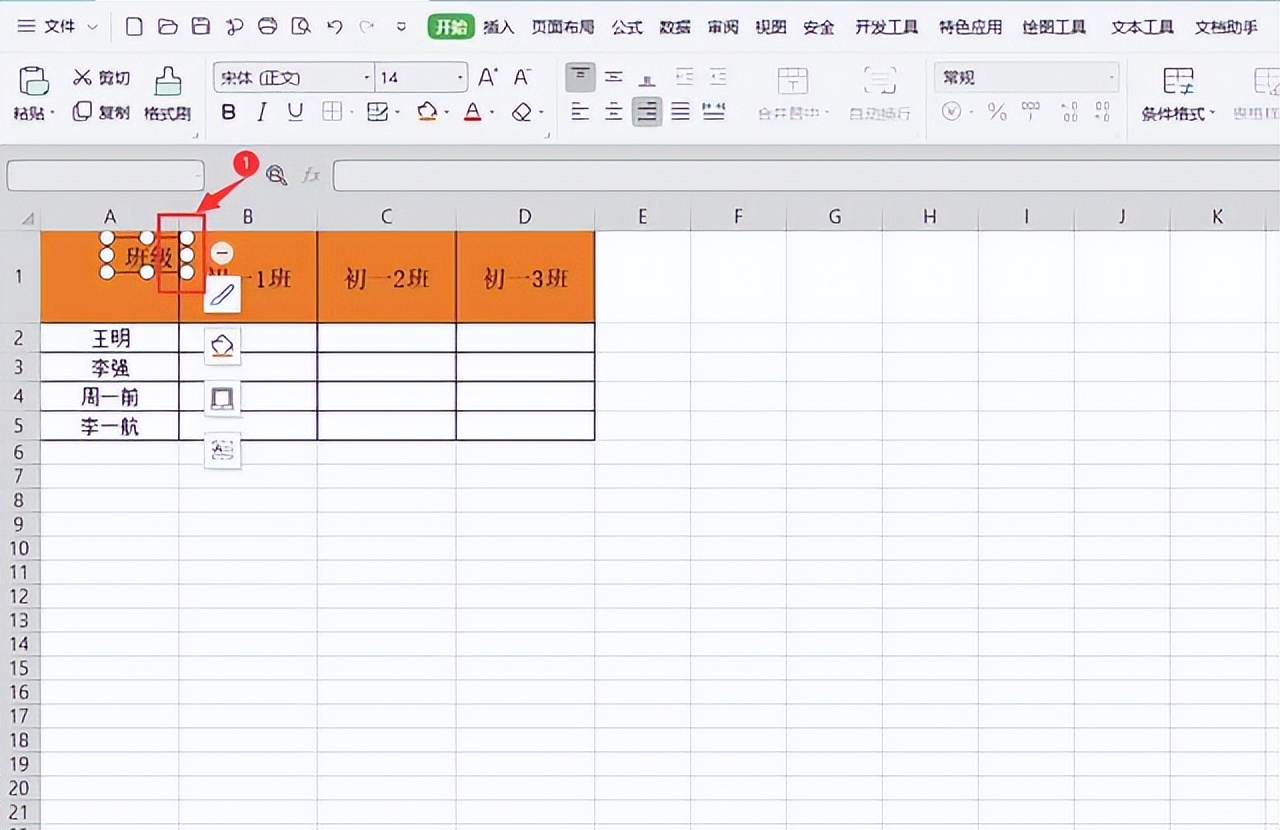Click the 剪切 cut button
The height and width of the screenshot is (830, 1280).
[102, 78]
